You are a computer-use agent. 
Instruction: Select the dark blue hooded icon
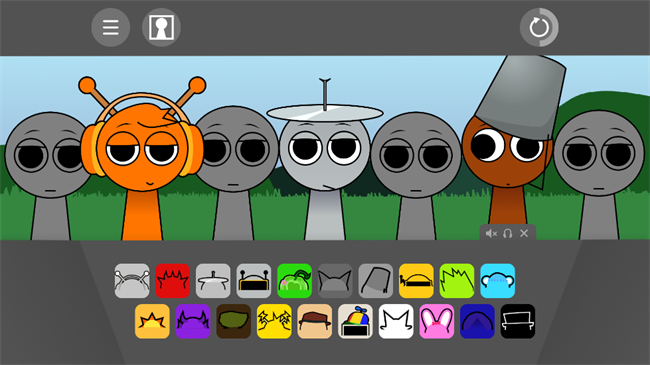(x=477, y=321)
